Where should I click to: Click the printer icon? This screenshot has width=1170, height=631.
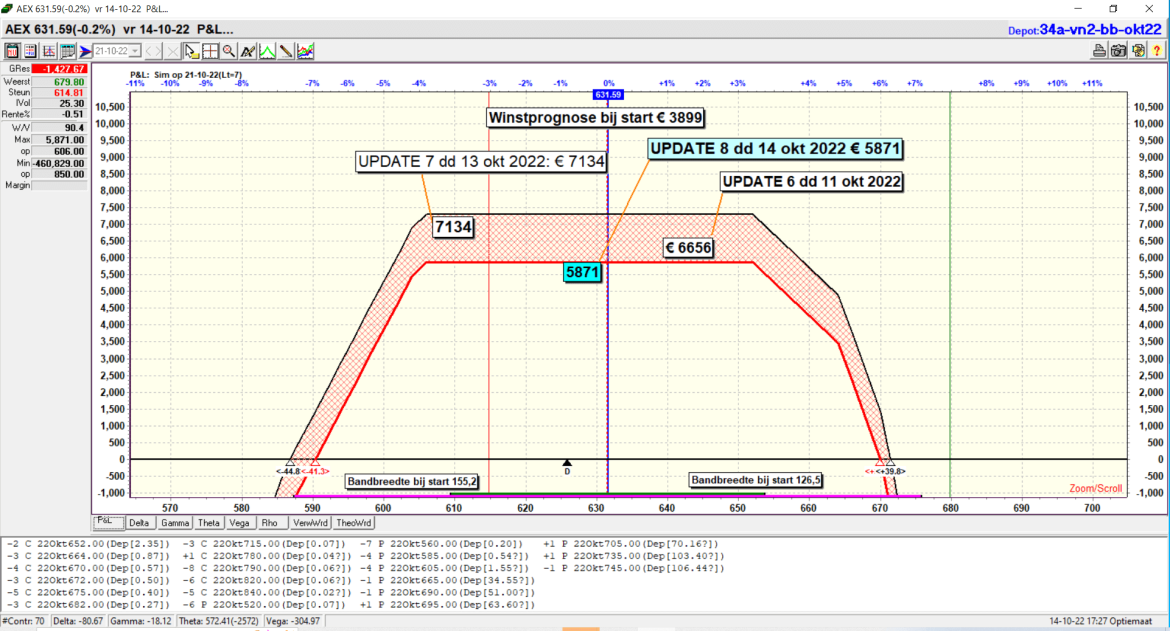(1099, 51)
